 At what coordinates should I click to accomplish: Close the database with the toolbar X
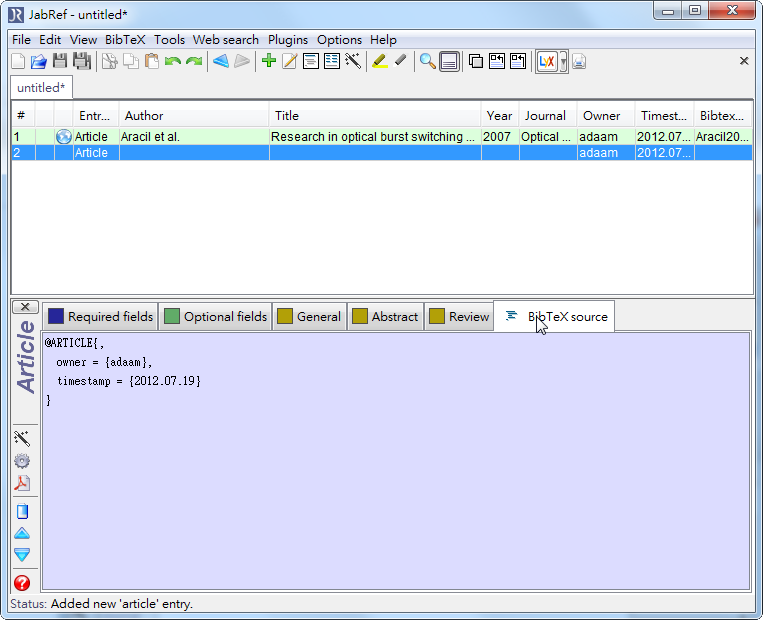tap(744, 61)
